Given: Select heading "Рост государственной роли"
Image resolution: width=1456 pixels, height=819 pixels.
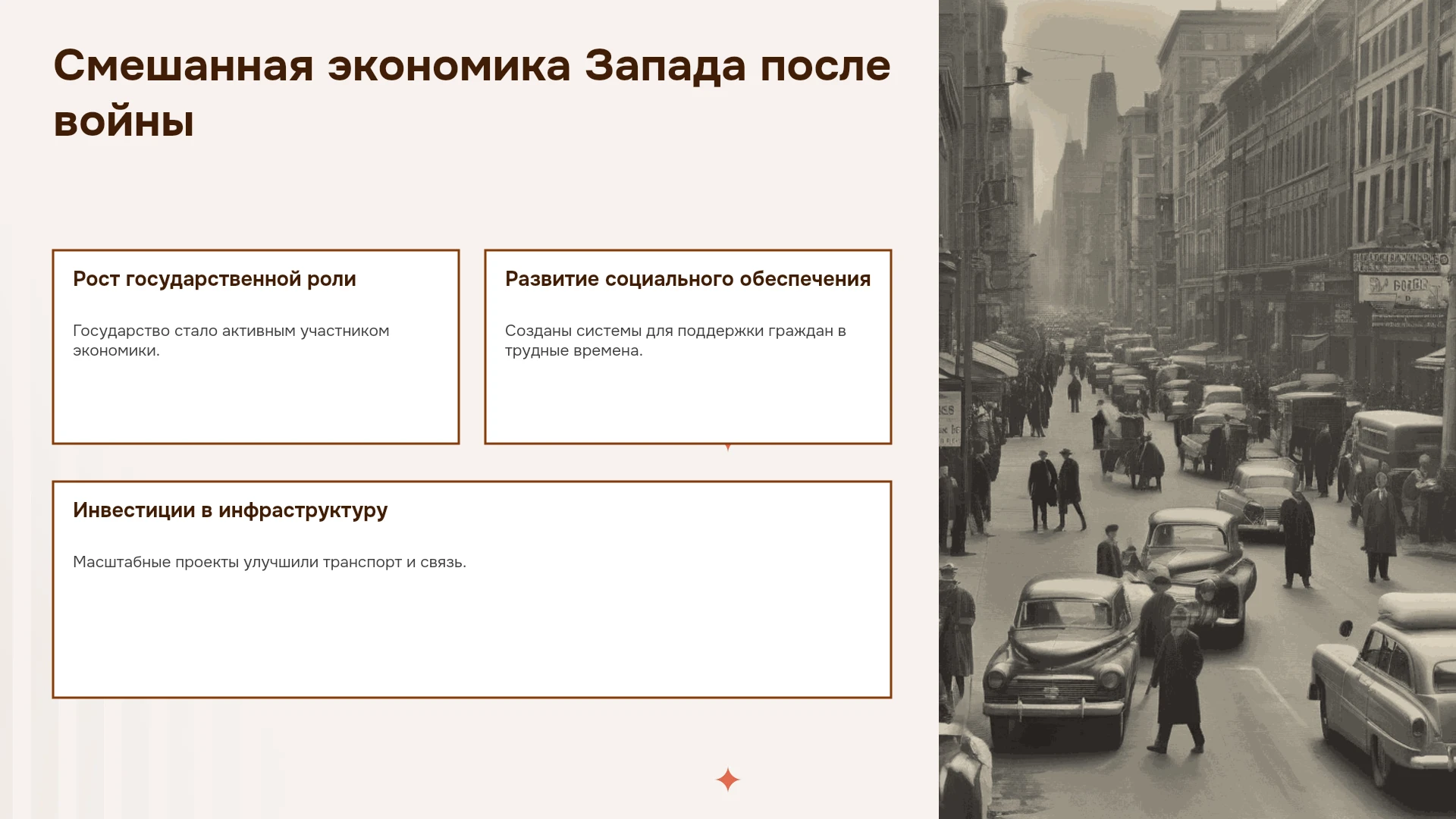Looking at the screenshot, I should point(215,279).
